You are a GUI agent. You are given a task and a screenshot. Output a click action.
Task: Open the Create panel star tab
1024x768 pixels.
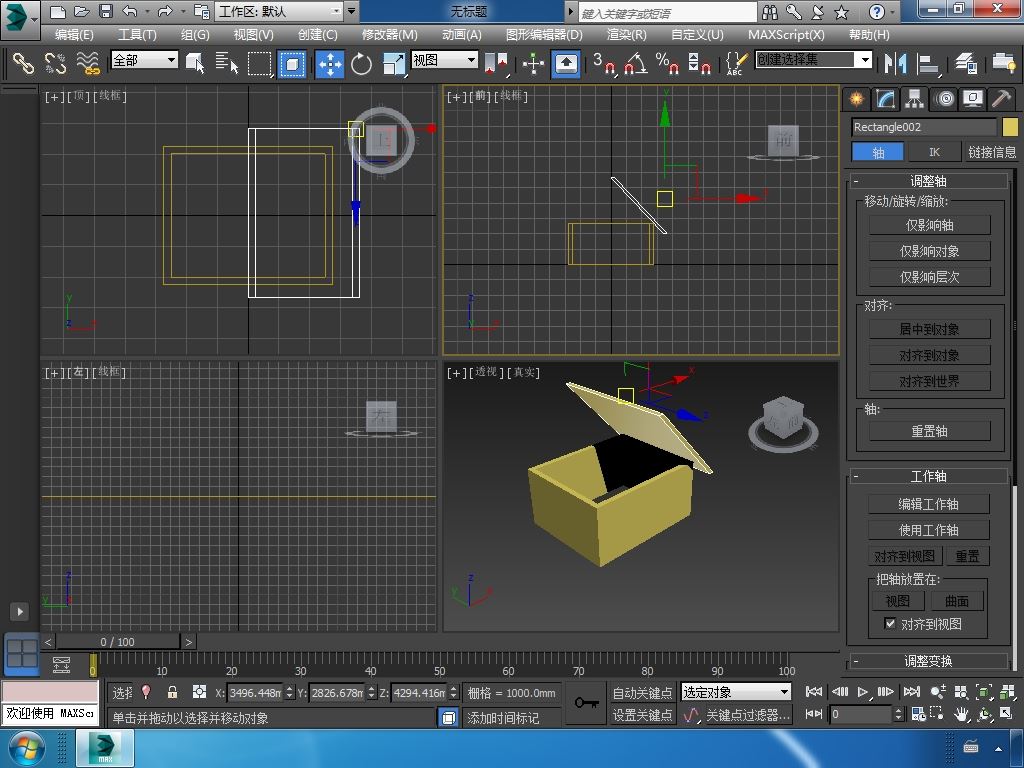pos(856,99)
